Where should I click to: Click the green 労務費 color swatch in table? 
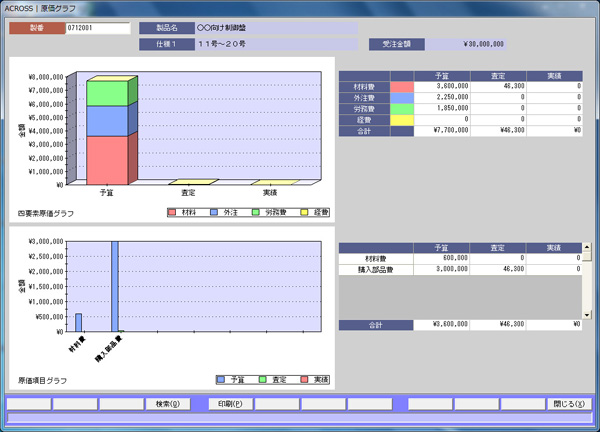401,107
